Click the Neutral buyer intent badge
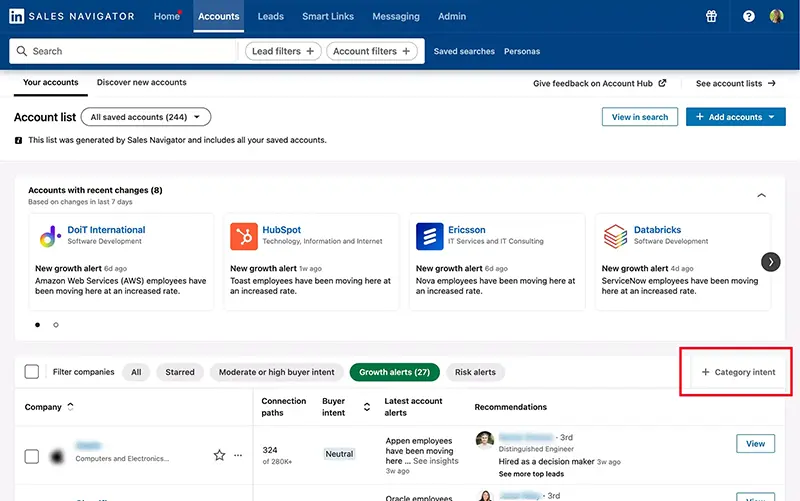 (x=339, y=454)
